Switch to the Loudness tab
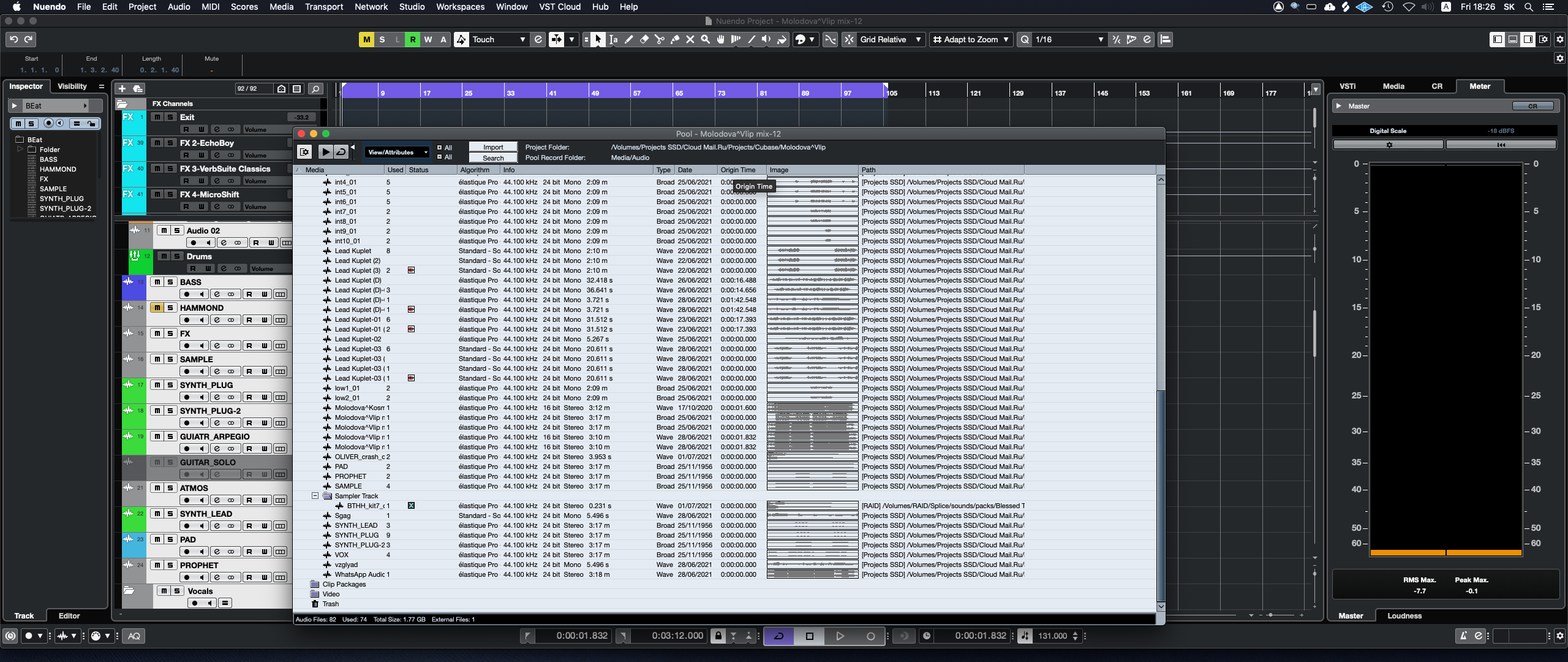1568x662 pixels. 1404,615
